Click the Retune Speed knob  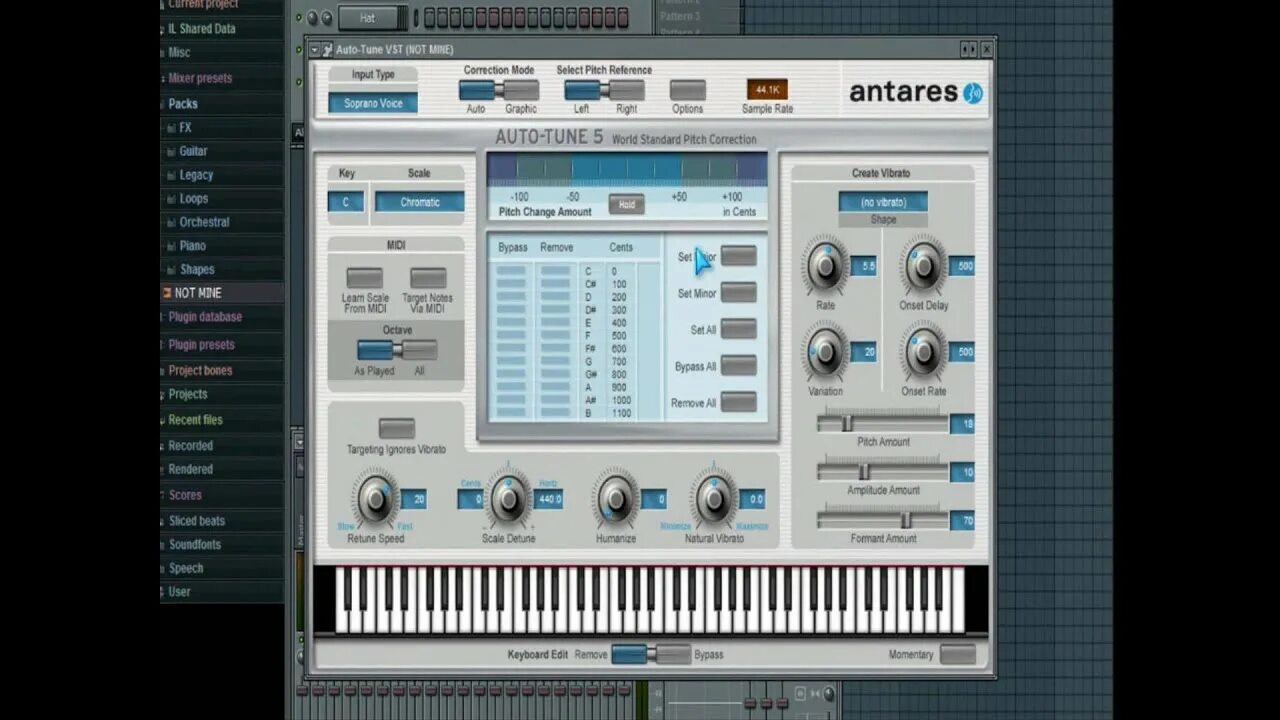click(x=376, y=498)
